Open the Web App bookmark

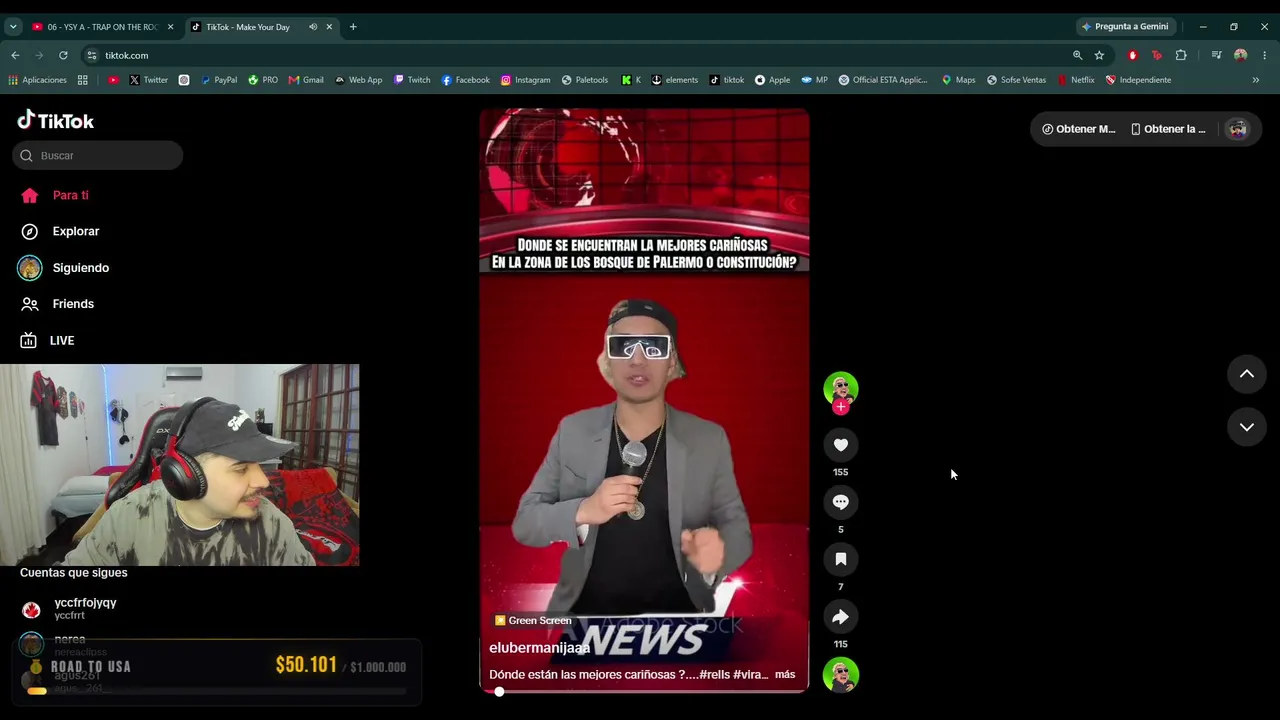click(x=358, y=80)
